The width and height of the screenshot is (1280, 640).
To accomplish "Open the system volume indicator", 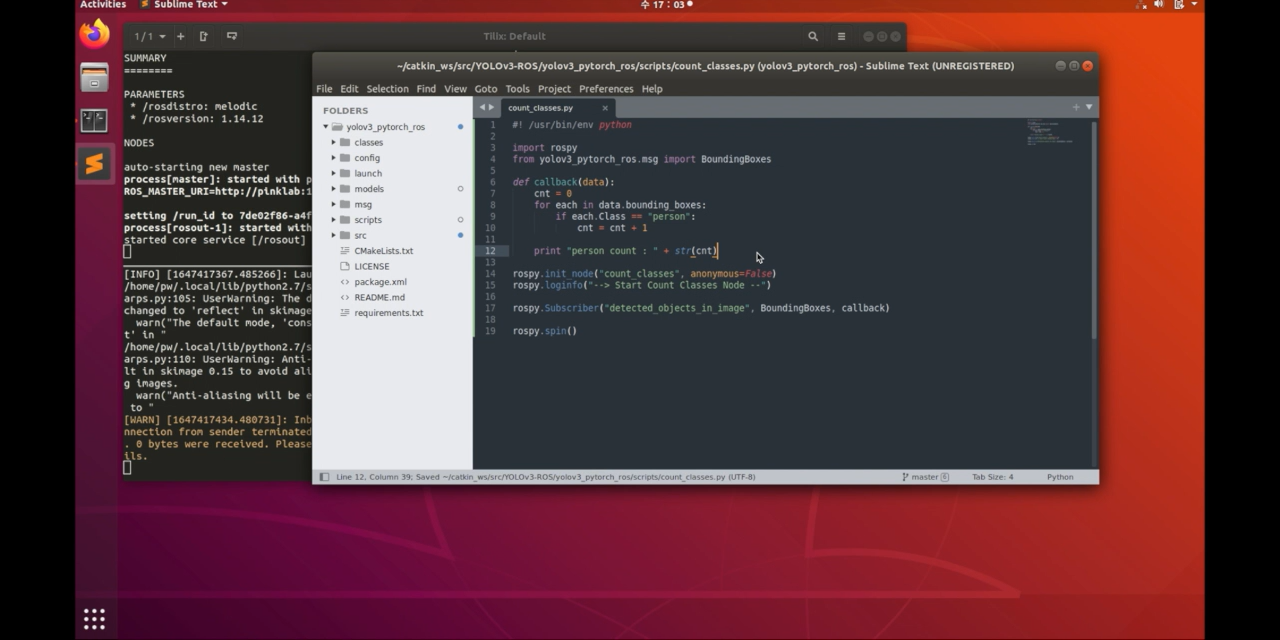I will point(1159,5).
